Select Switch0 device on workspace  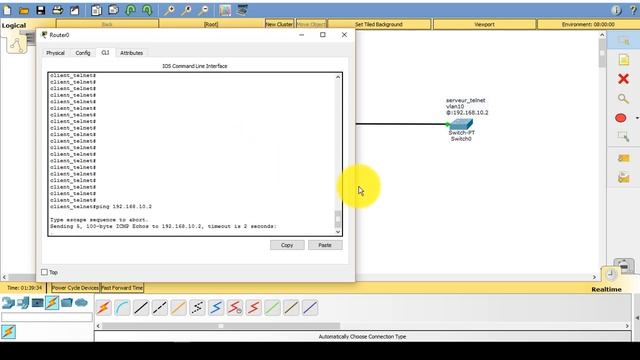click(461, 124)
